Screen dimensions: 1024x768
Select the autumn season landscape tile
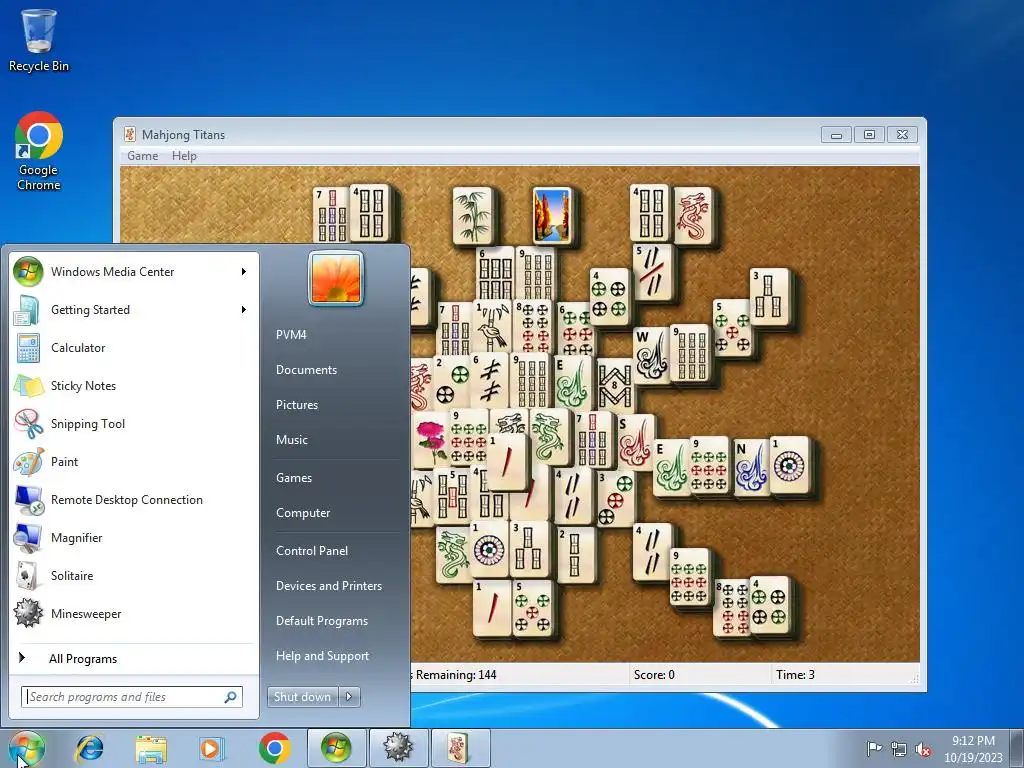point(552,216)
